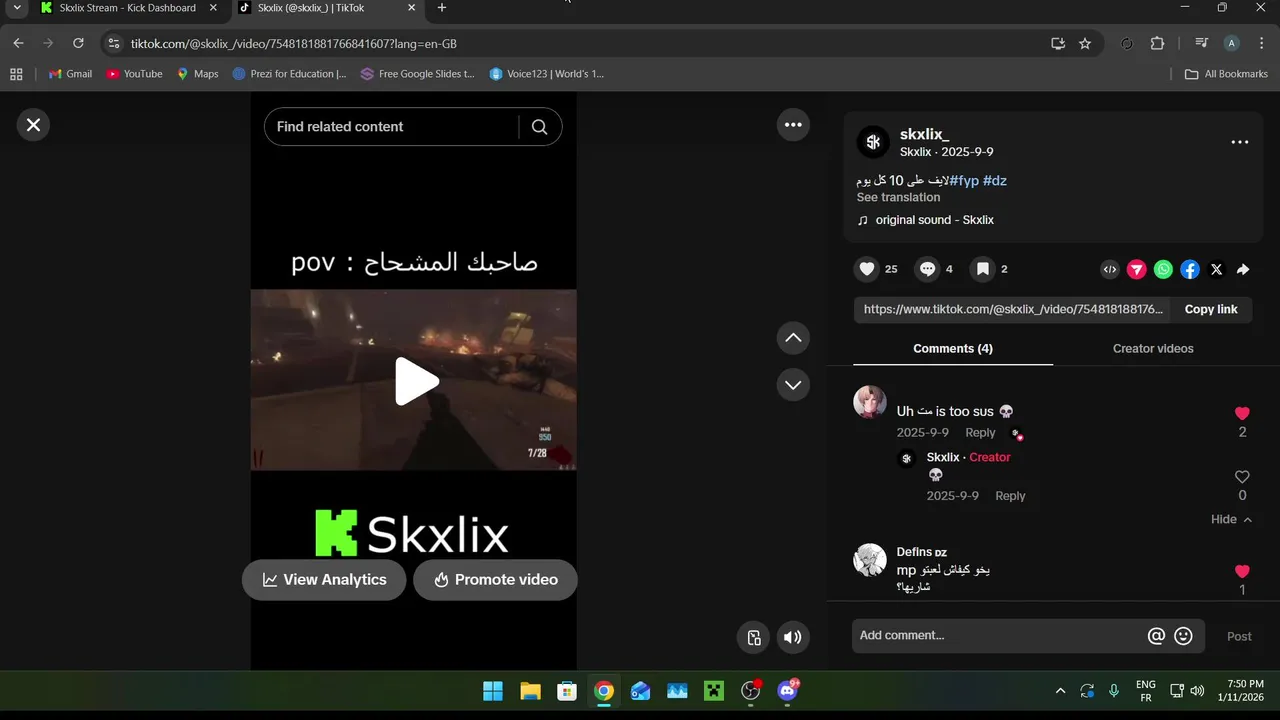1280x720 pixels.
Task: Share the video to WhatsApp
Action: 1163,269
